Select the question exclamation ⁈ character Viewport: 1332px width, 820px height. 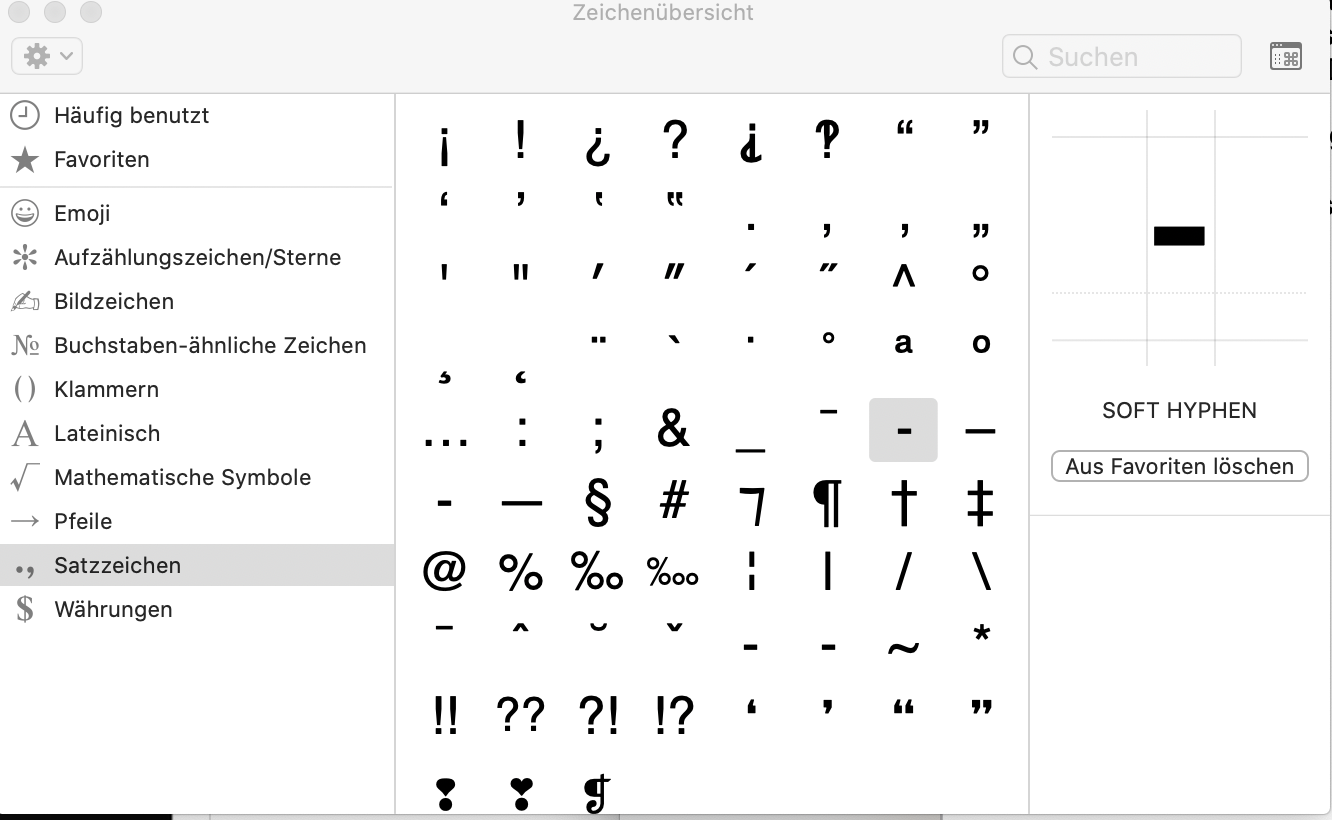pos(598,716)
